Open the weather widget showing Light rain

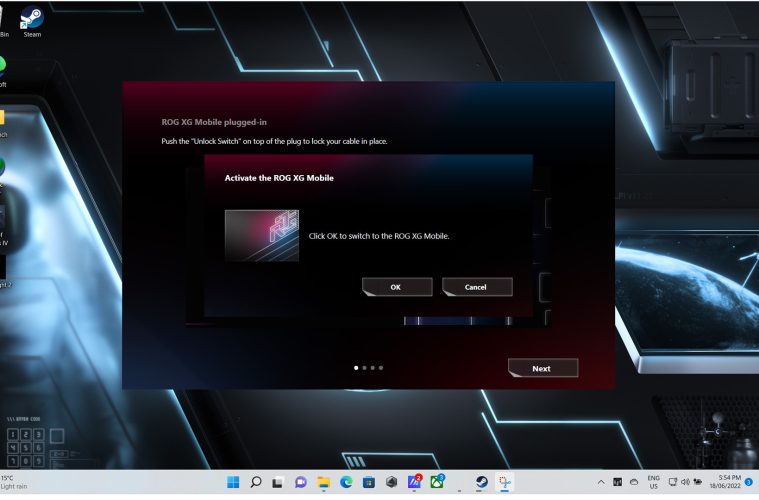point(15,482)
